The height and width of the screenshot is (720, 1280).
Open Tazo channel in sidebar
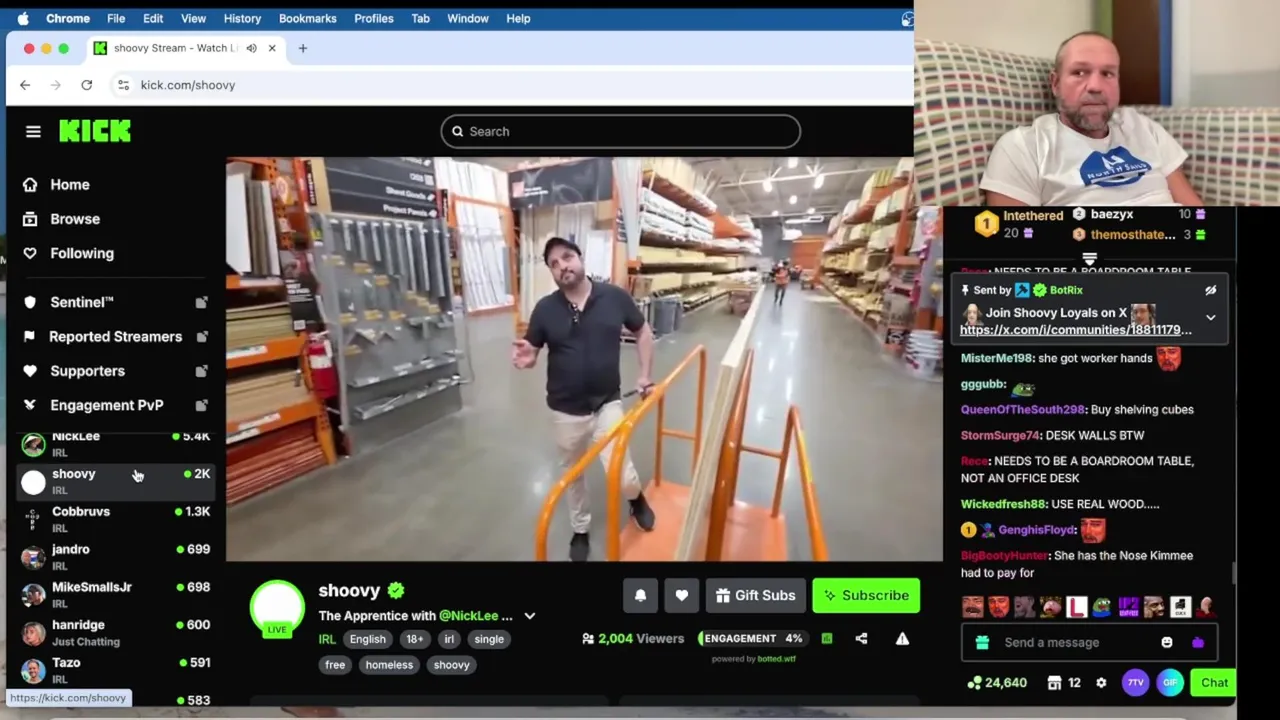point(115,670)
